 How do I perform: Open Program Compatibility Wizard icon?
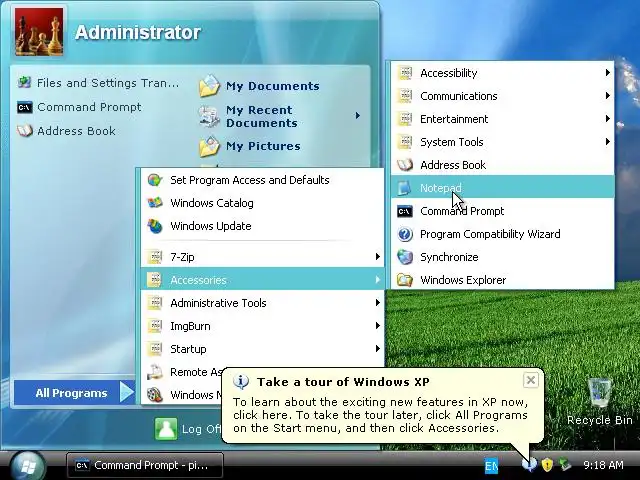(405, 234)
